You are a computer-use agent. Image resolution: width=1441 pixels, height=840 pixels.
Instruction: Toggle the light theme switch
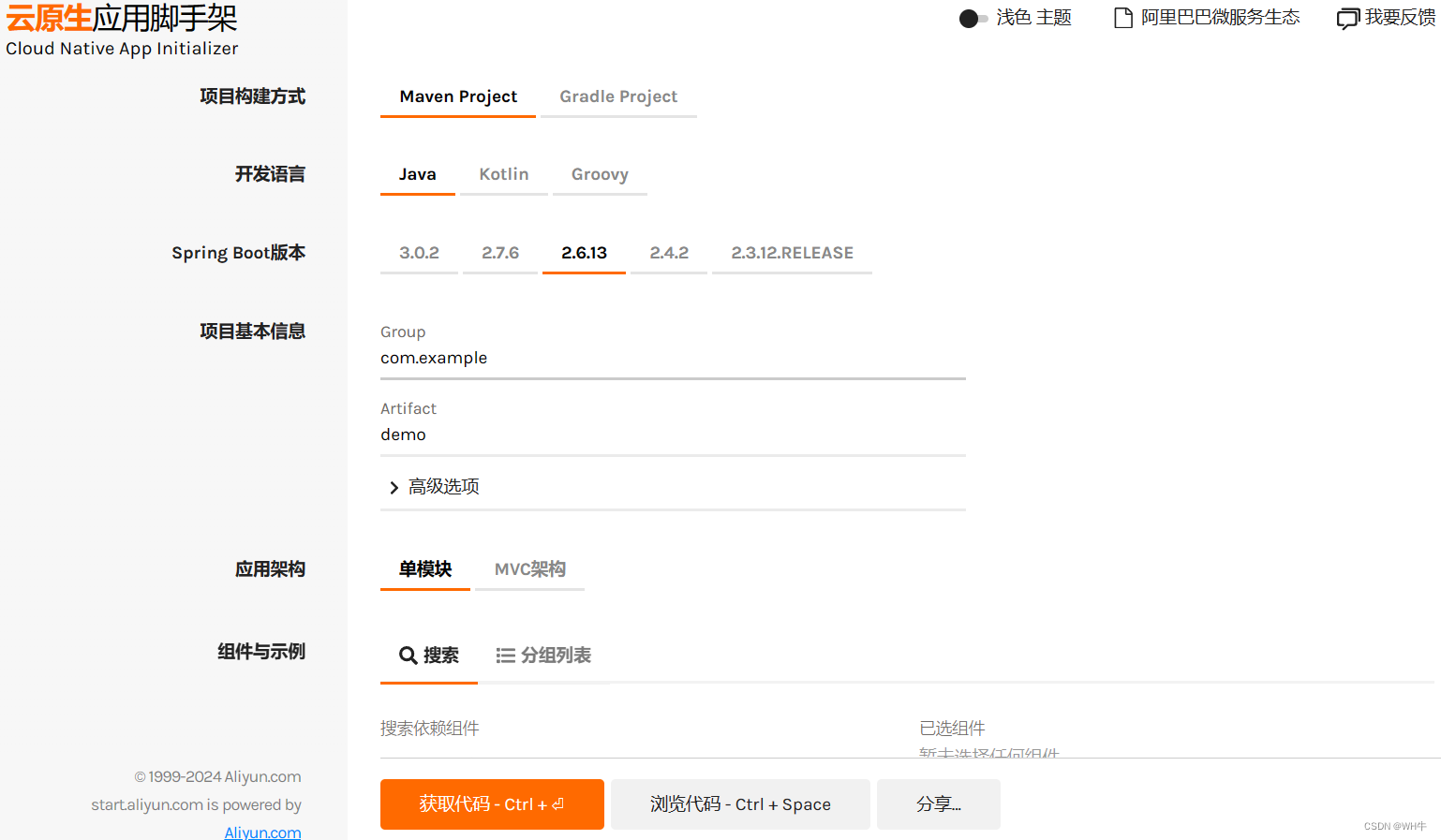click(973, 19)
